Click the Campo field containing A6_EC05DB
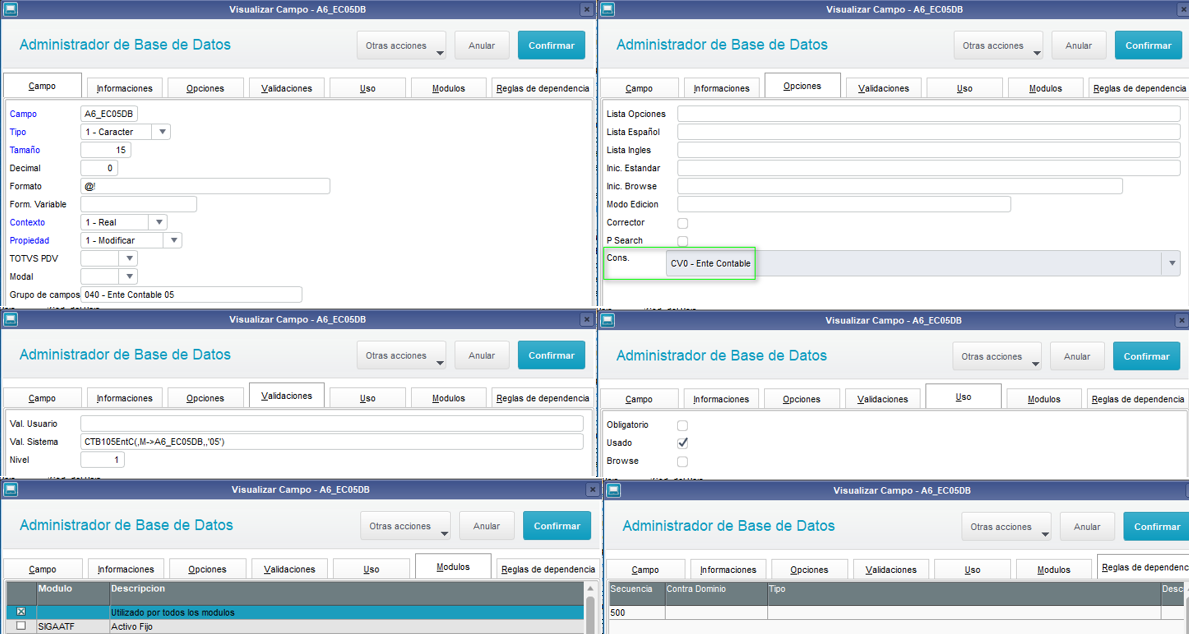 pos(109,114)
